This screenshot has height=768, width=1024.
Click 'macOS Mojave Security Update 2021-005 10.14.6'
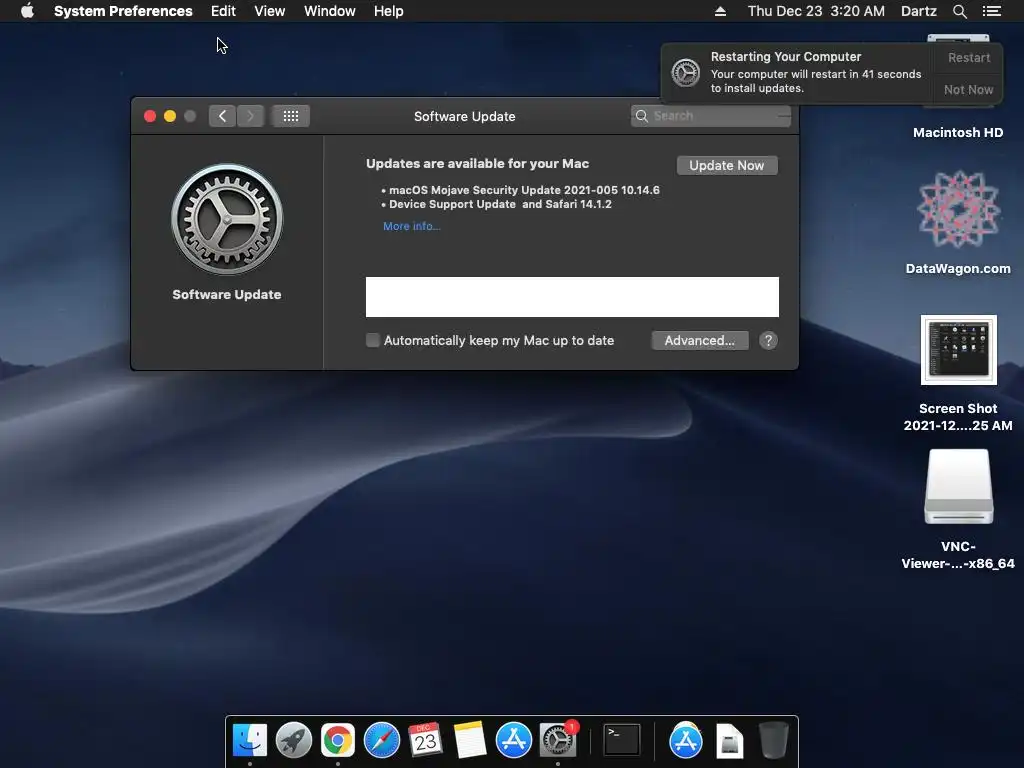524,190
